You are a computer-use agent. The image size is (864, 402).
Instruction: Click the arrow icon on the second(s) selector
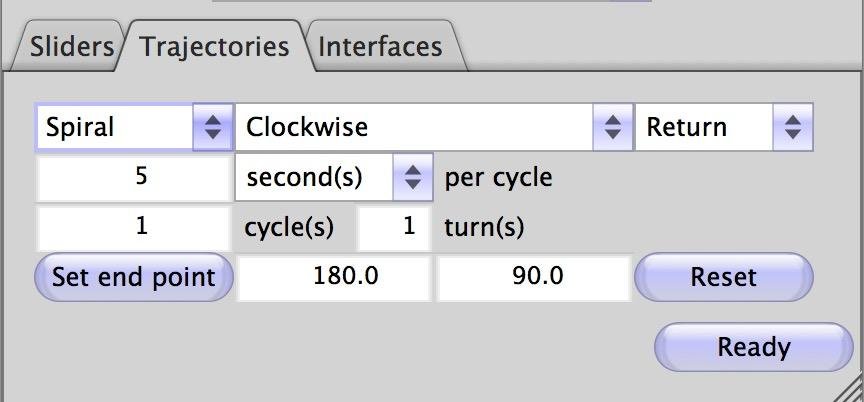412,178
